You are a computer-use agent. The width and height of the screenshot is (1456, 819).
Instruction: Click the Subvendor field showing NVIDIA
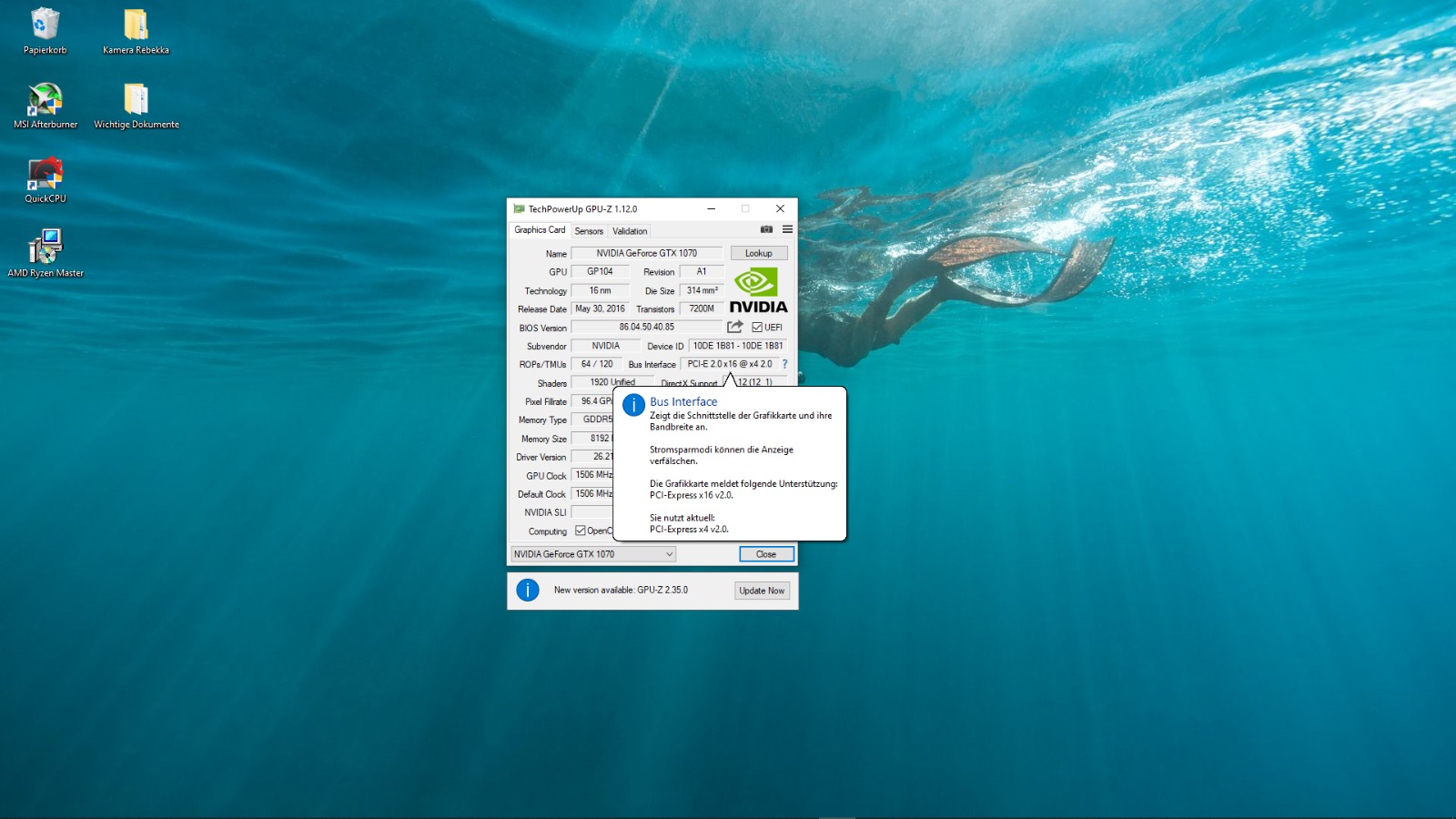(x=605, y=346)
